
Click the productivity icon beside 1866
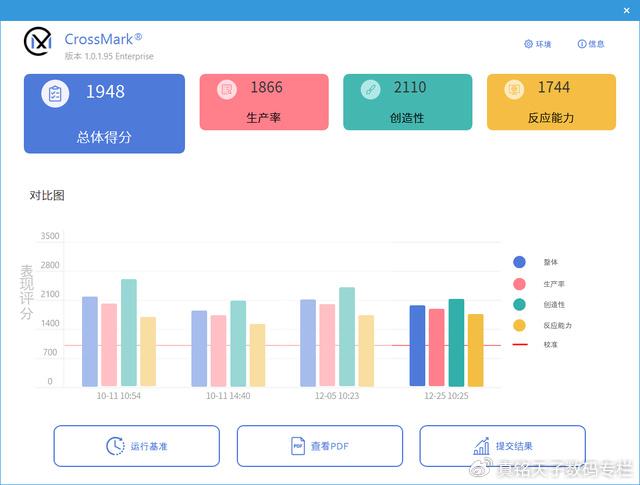tap(227, 89)
